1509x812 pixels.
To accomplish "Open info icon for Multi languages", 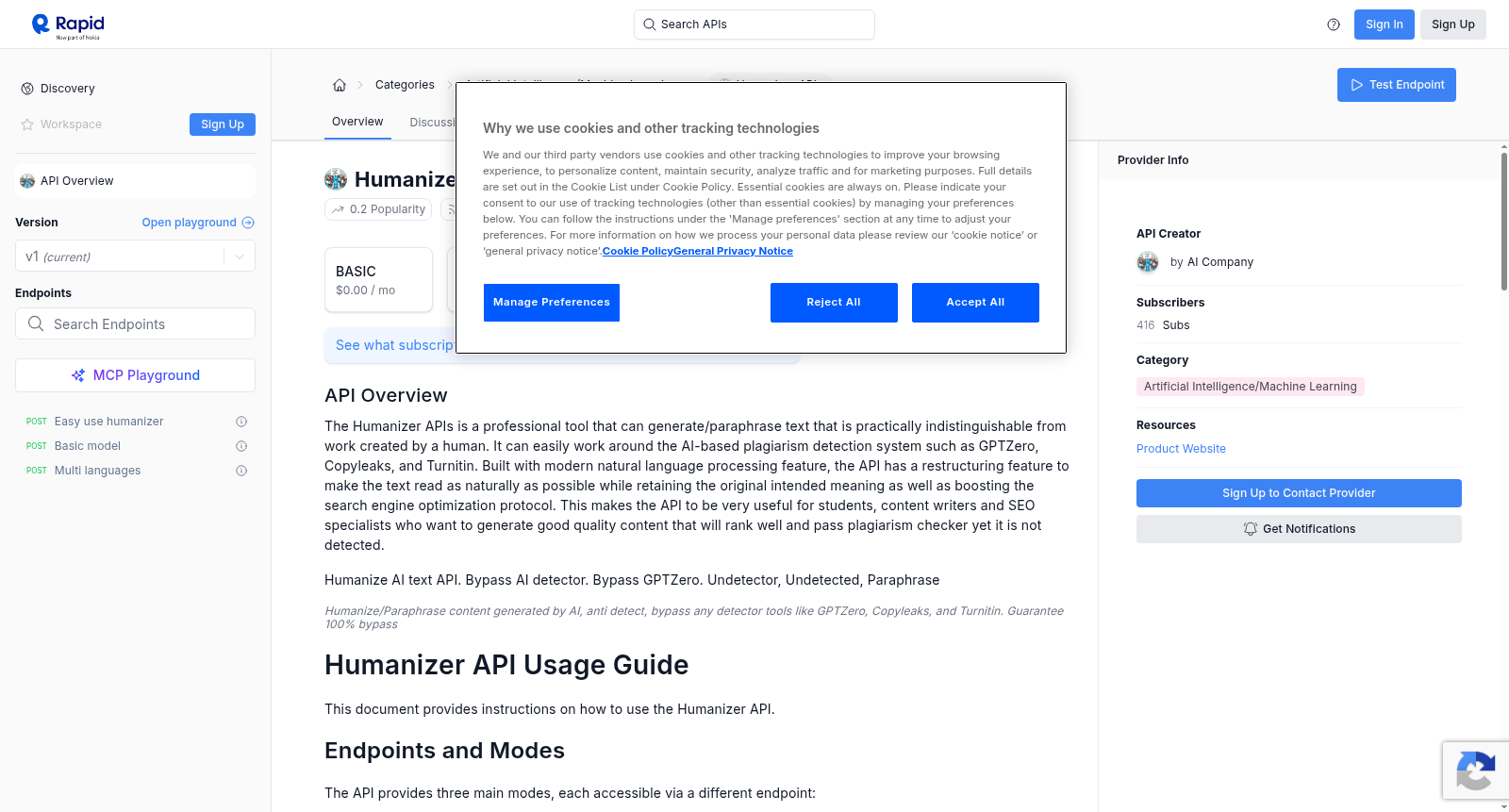I will (x=241, y=471).
